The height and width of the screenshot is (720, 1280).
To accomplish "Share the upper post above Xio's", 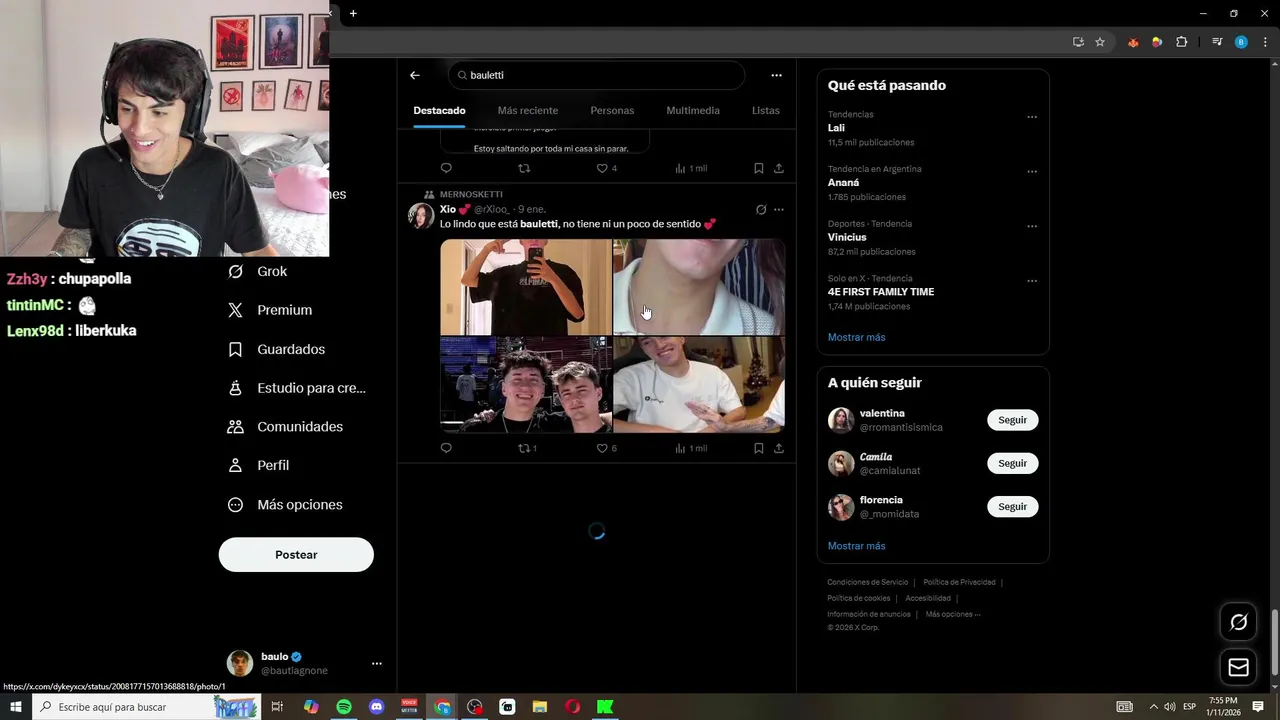I will coord(779,168).
